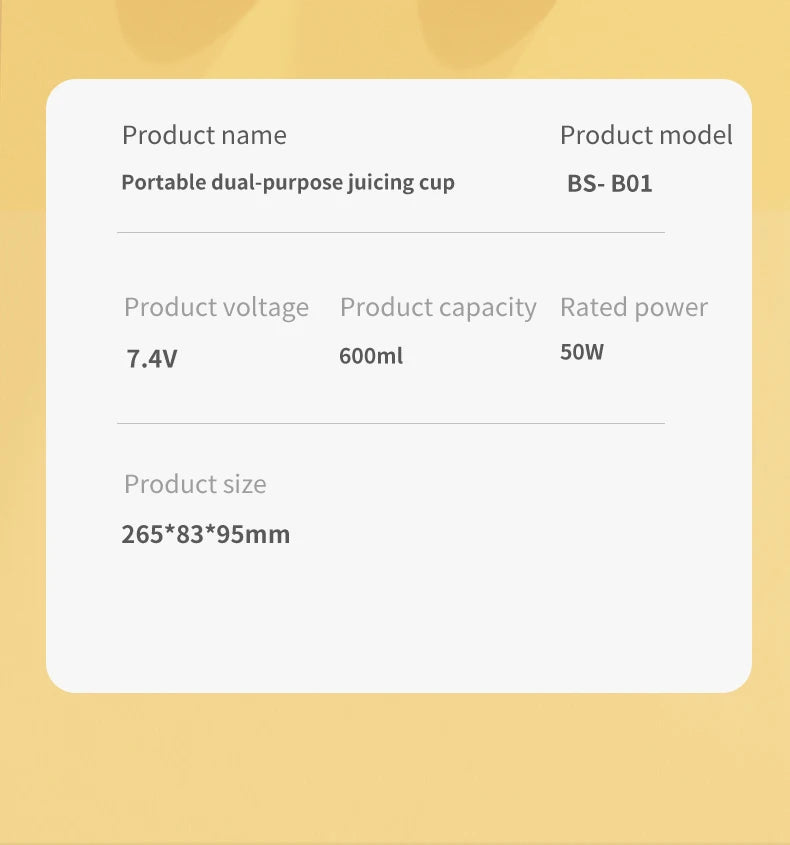Click the "Product capacity" label
The height and width of the screenshot is (845, 790).
438,307
